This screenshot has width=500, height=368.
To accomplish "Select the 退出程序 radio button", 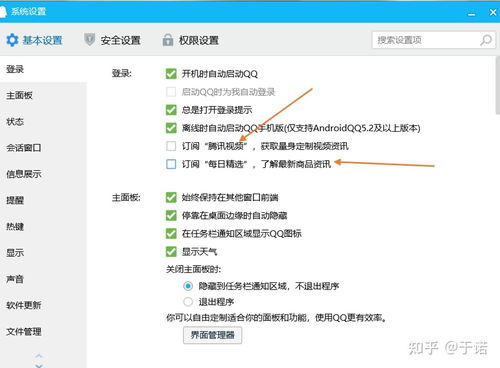I will pyautogui.click(x=188, y=302).
